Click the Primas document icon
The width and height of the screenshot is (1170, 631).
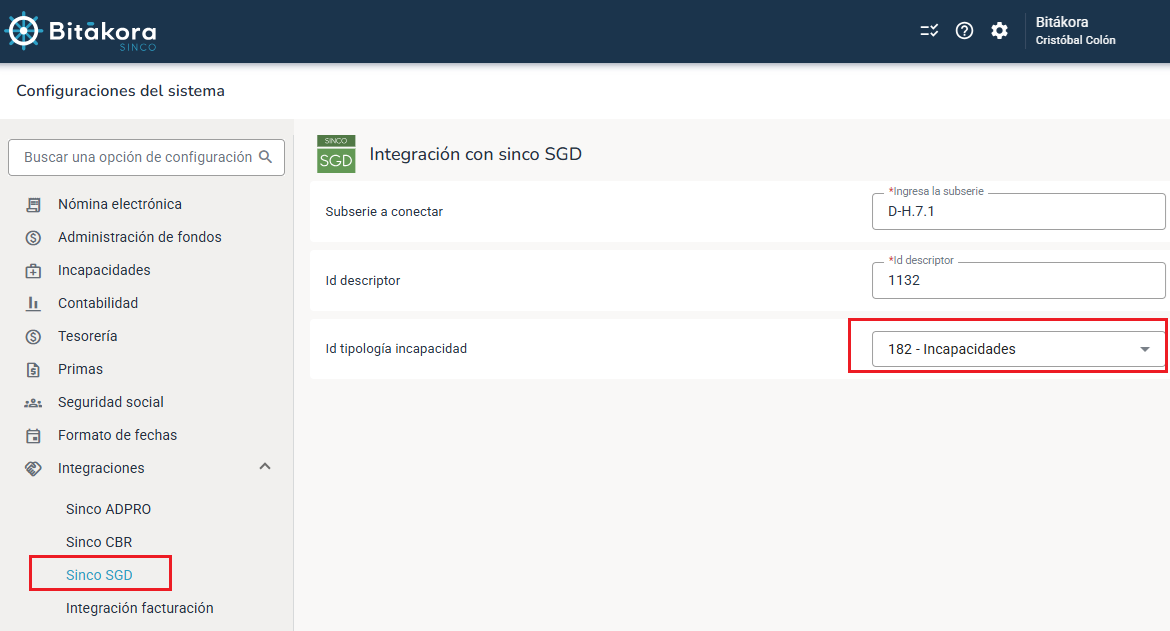coord(32,369)
